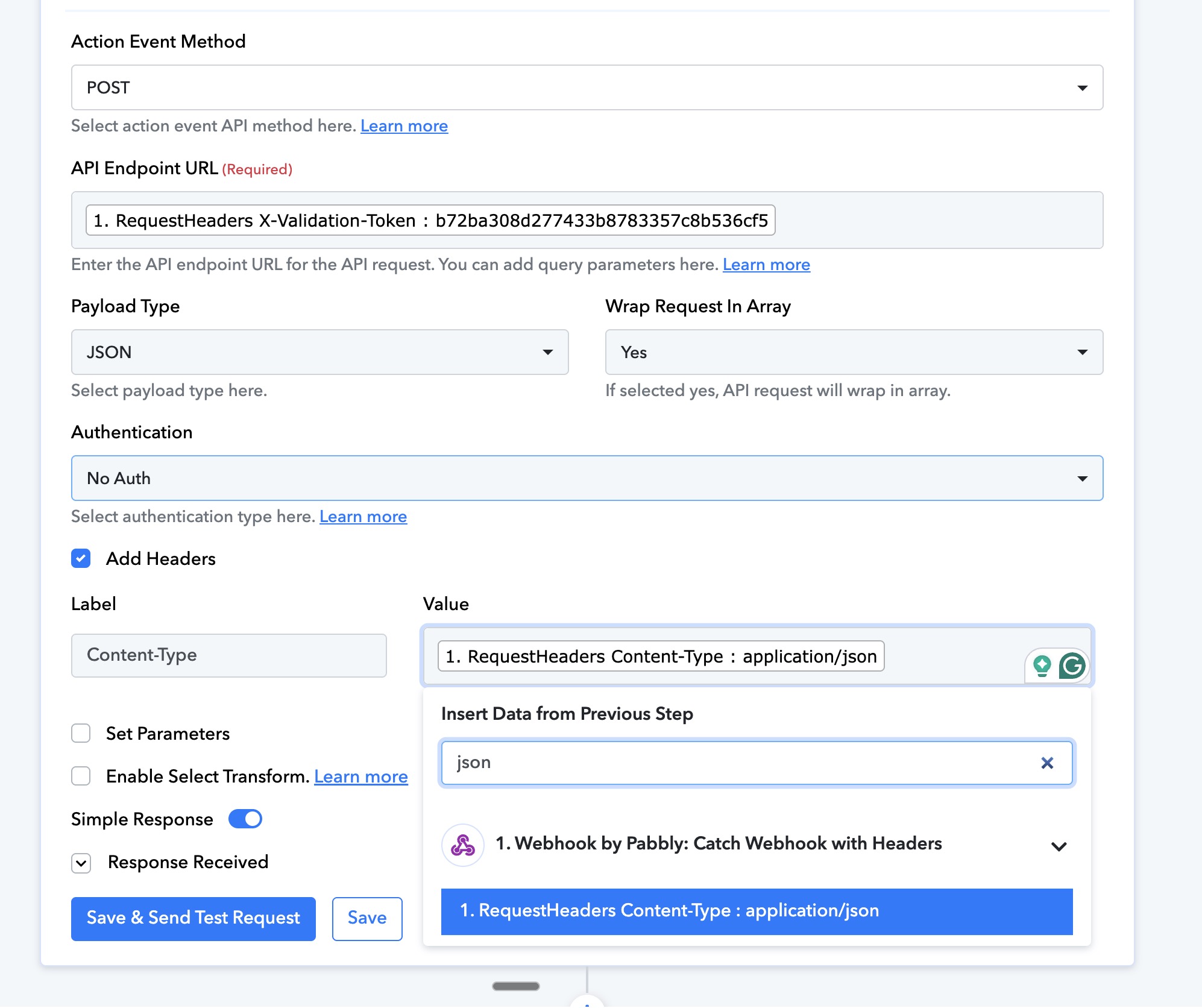The image size is (1202, 1008).
Task: Clear the json search with X icon
Action: pyautogui.click(x=1047, y=763)
